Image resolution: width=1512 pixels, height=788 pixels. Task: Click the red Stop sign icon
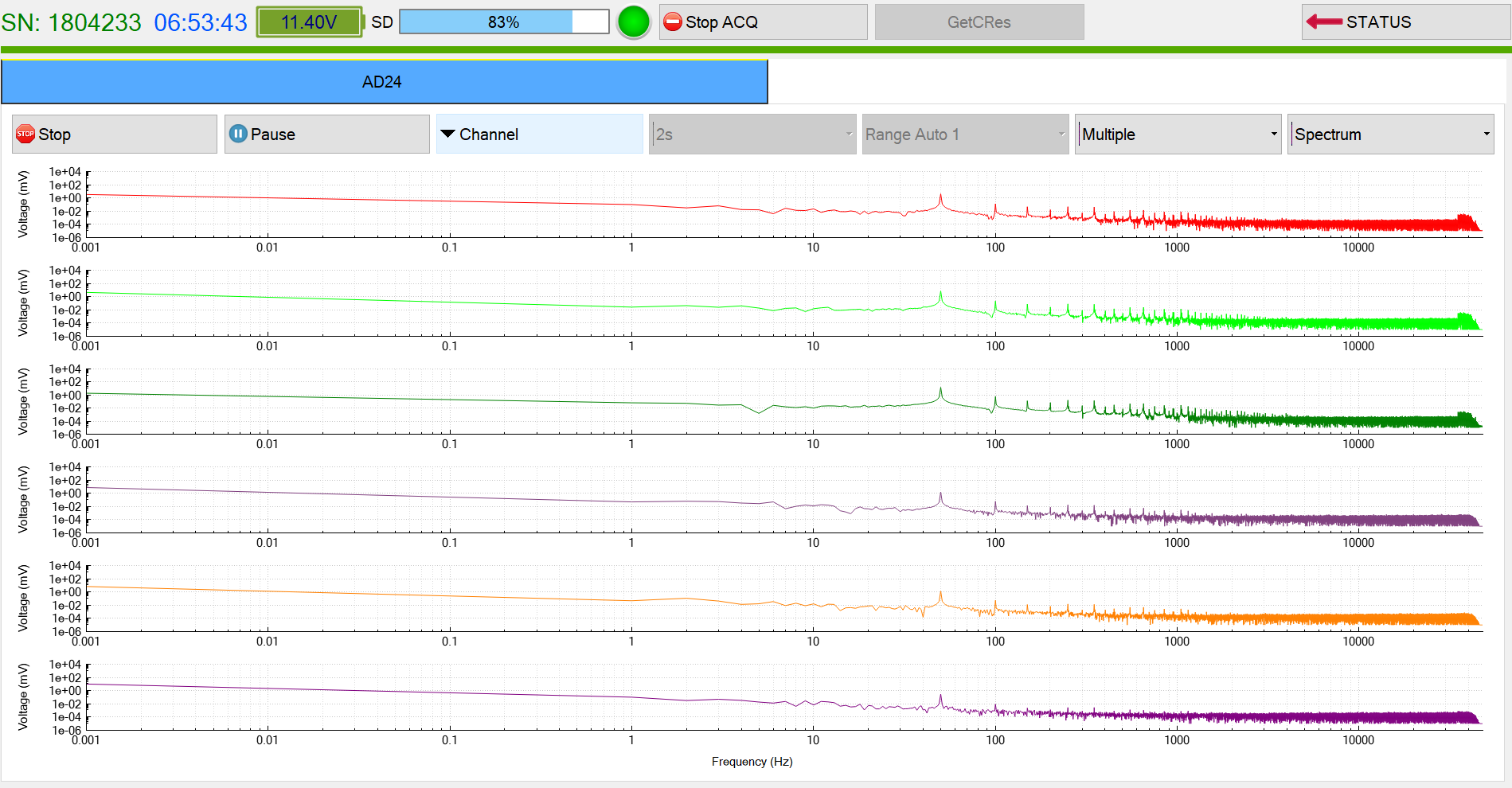coord(25,134)
